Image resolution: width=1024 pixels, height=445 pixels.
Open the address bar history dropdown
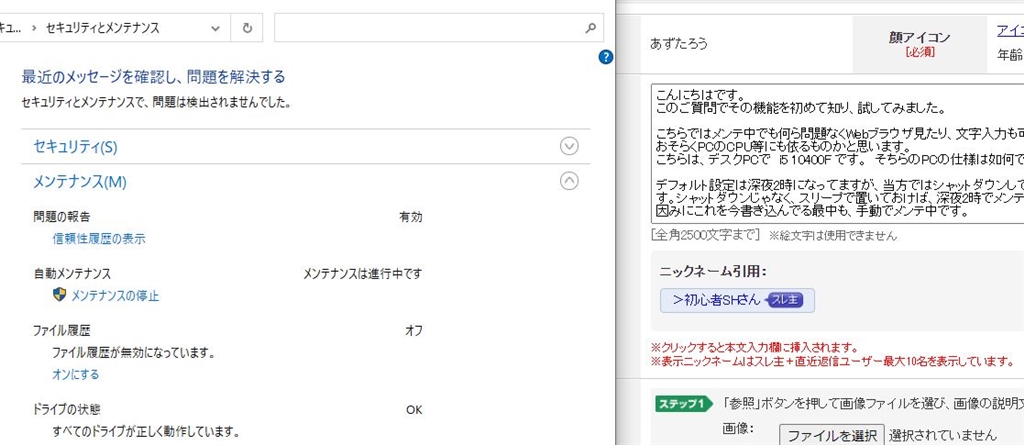[x=215, y=28]
